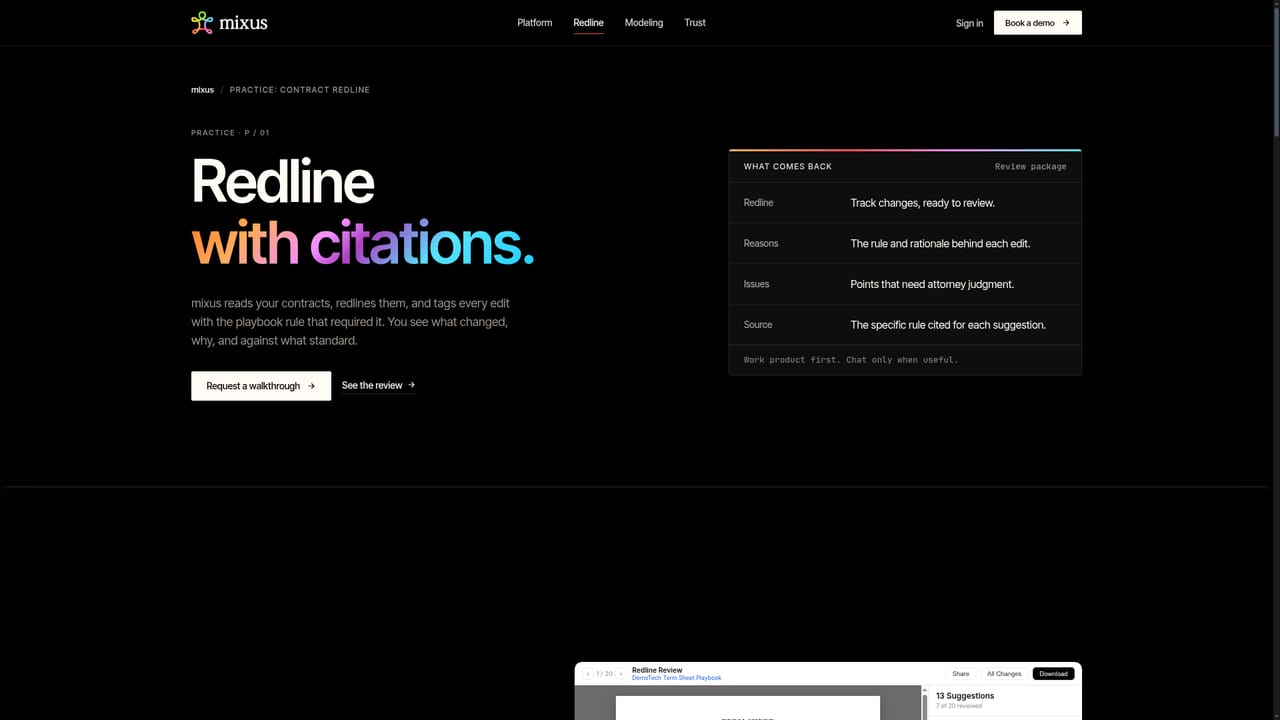Click the 'Reasons' row label
The height and width of the screenshot is (720, 1280).
pyautogui.click(x=761, y=244)
